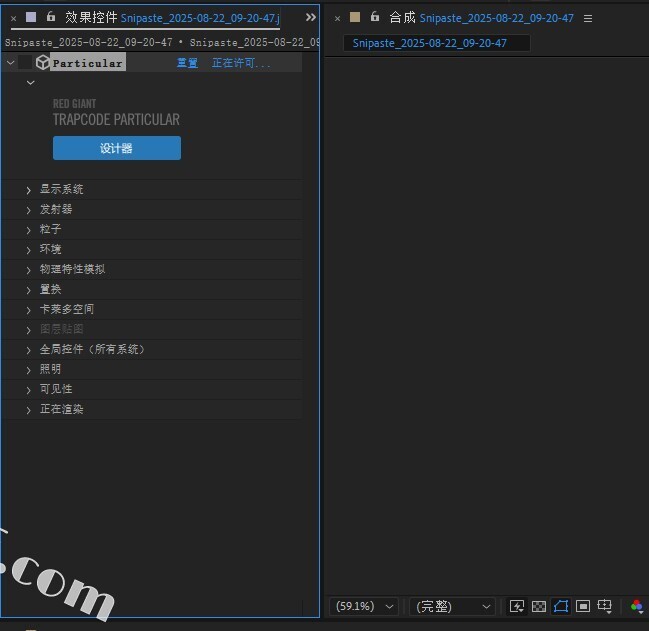Click the tan label square in 合成 tab
Viewport: 649px width, 631px height.
[x=355, y=17]
